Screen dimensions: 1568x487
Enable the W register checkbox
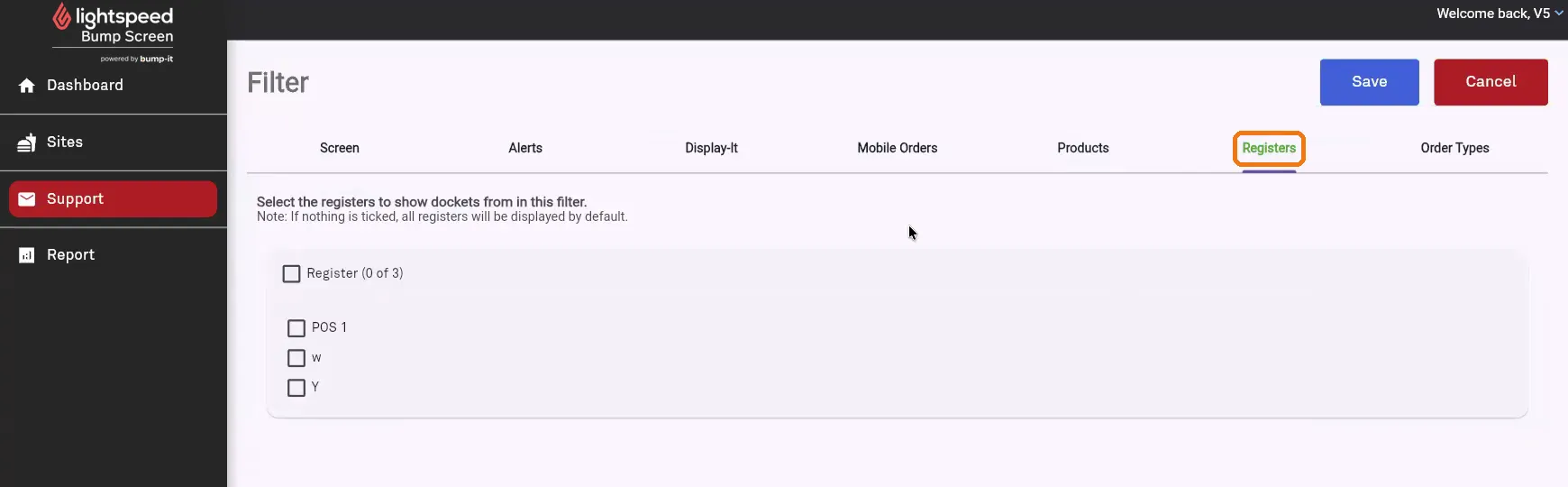tap(296, 358)
